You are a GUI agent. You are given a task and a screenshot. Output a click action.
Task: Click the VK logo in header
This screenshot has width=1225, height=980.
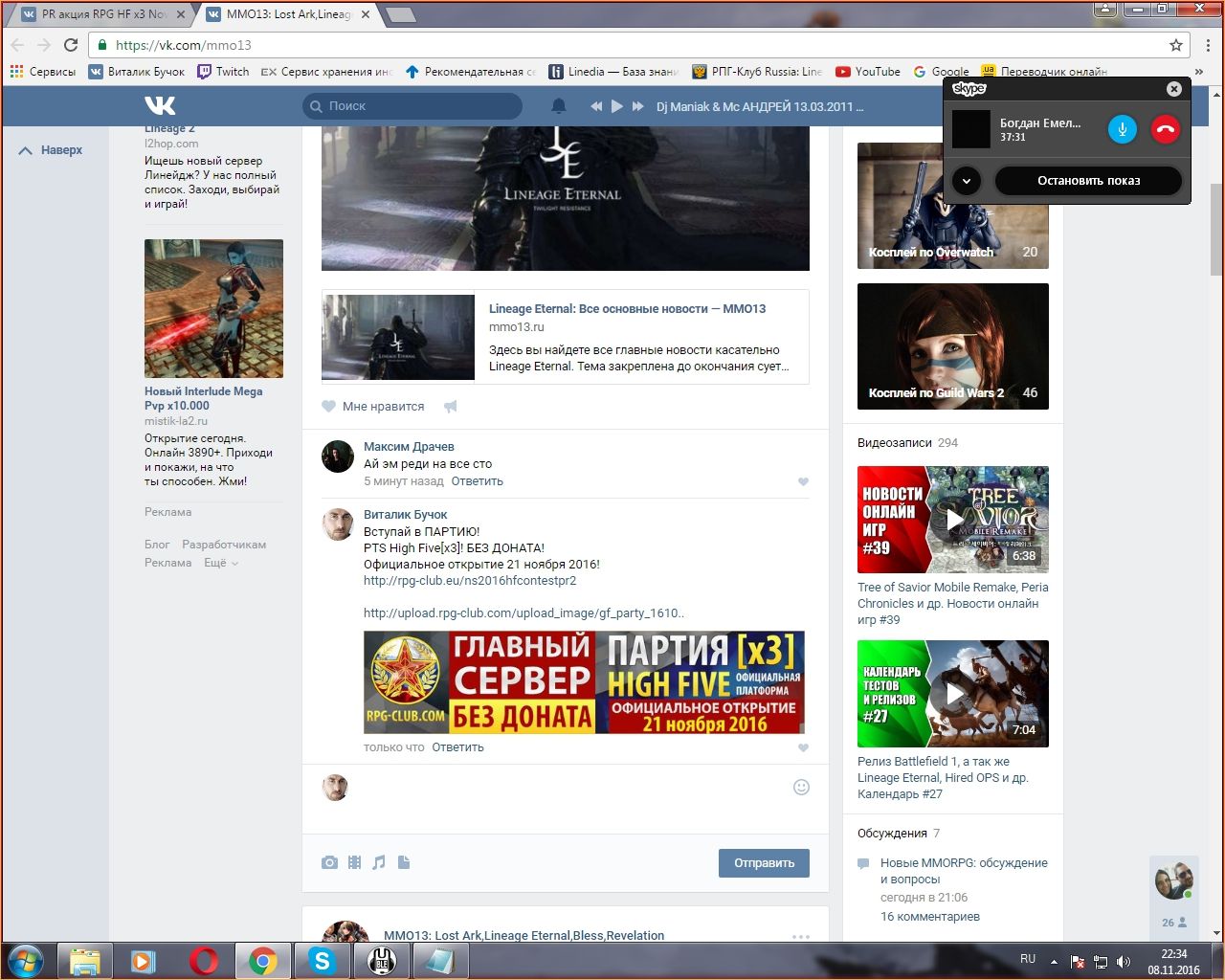pyautogui.click(x=160, y=105)
